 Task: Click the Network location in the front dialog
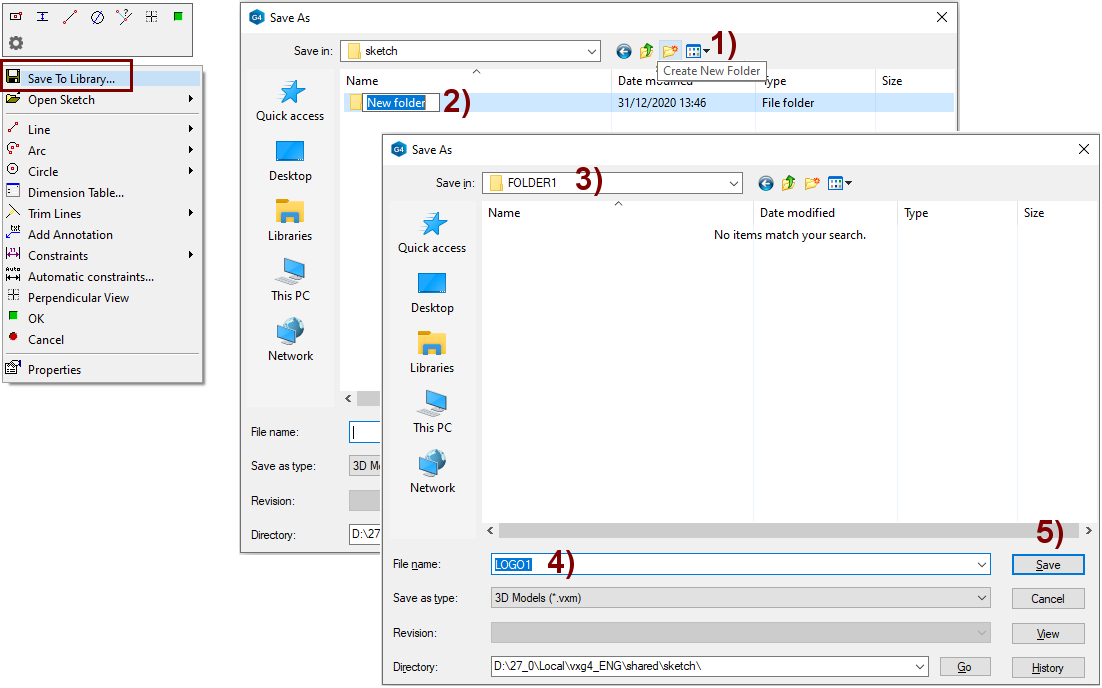tap(432, 472)
